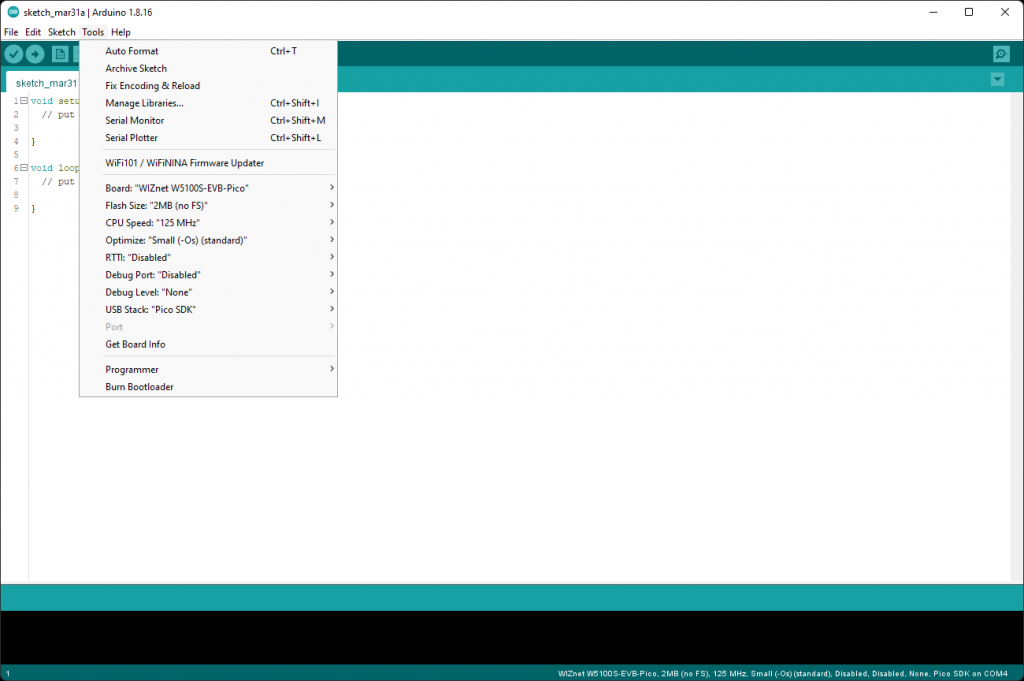Open the Help menu
The height and width of the screenshot is (681, 1024).
click(121, 32)
